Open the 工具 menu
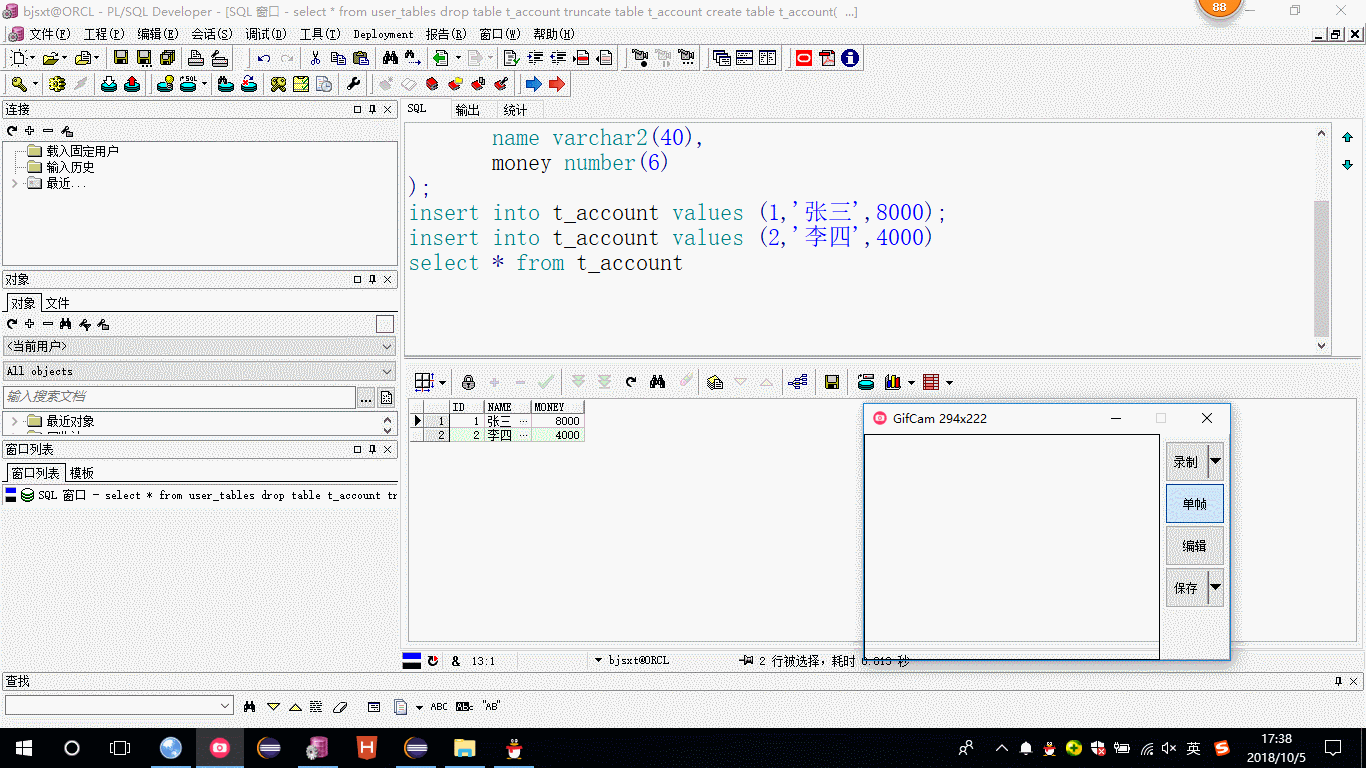1366x768 pixels. coord(320,34)
